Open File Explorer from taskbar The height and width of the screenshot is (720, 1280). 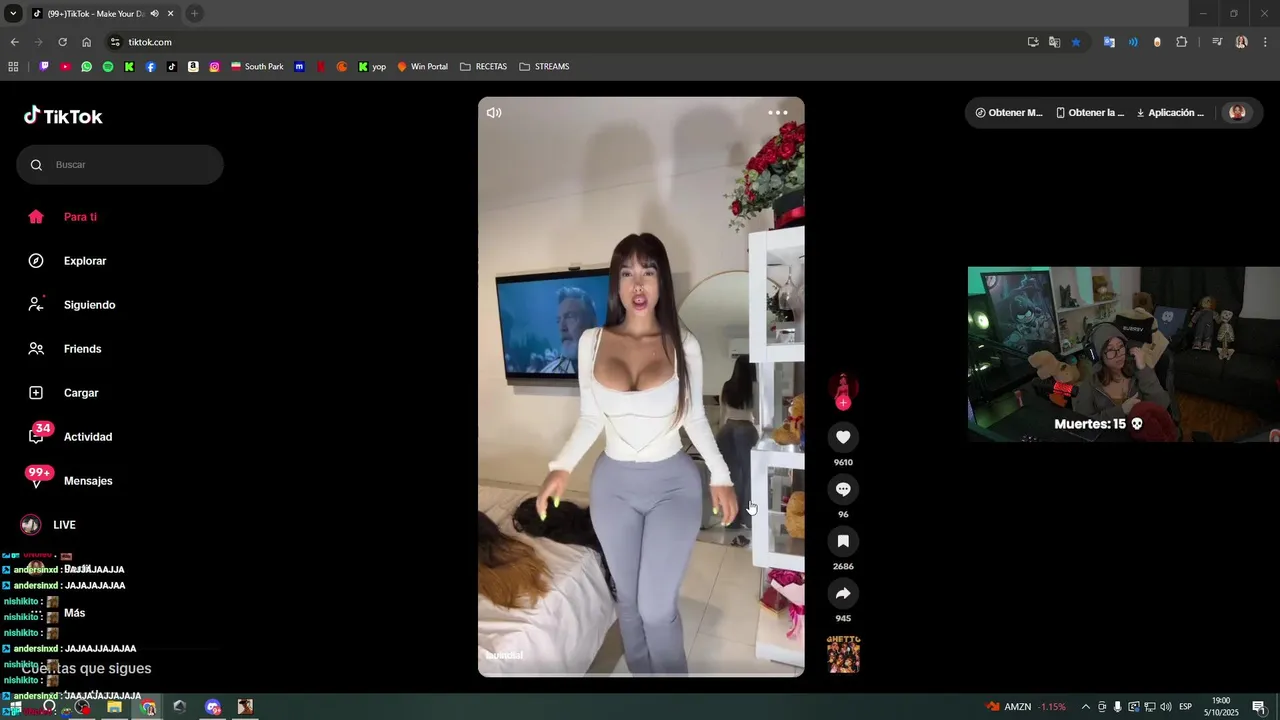click(x=114, y=707)
